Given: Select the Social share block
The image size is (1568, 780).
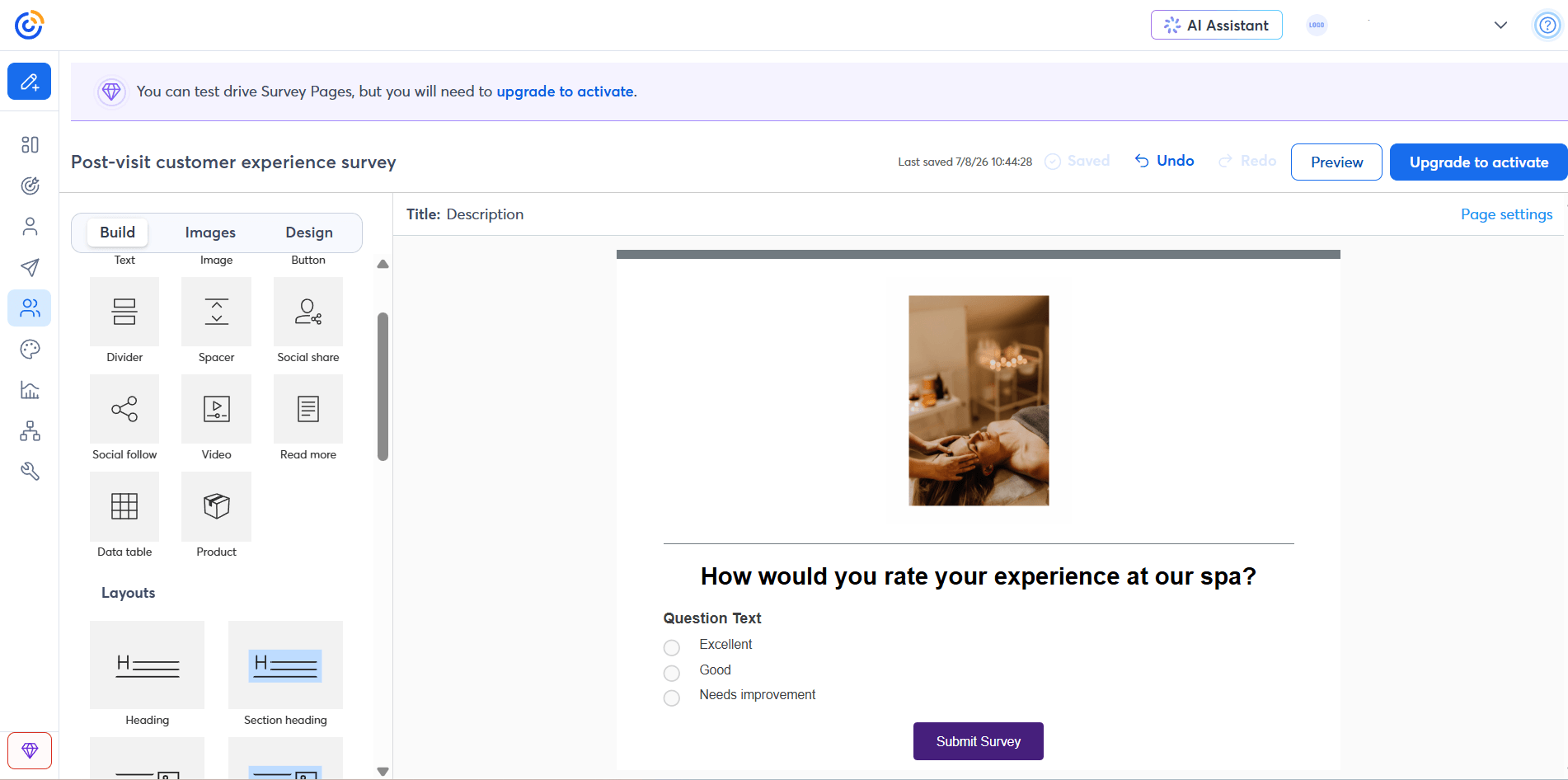Looking at the screenshot, I should tap(308, 312).
